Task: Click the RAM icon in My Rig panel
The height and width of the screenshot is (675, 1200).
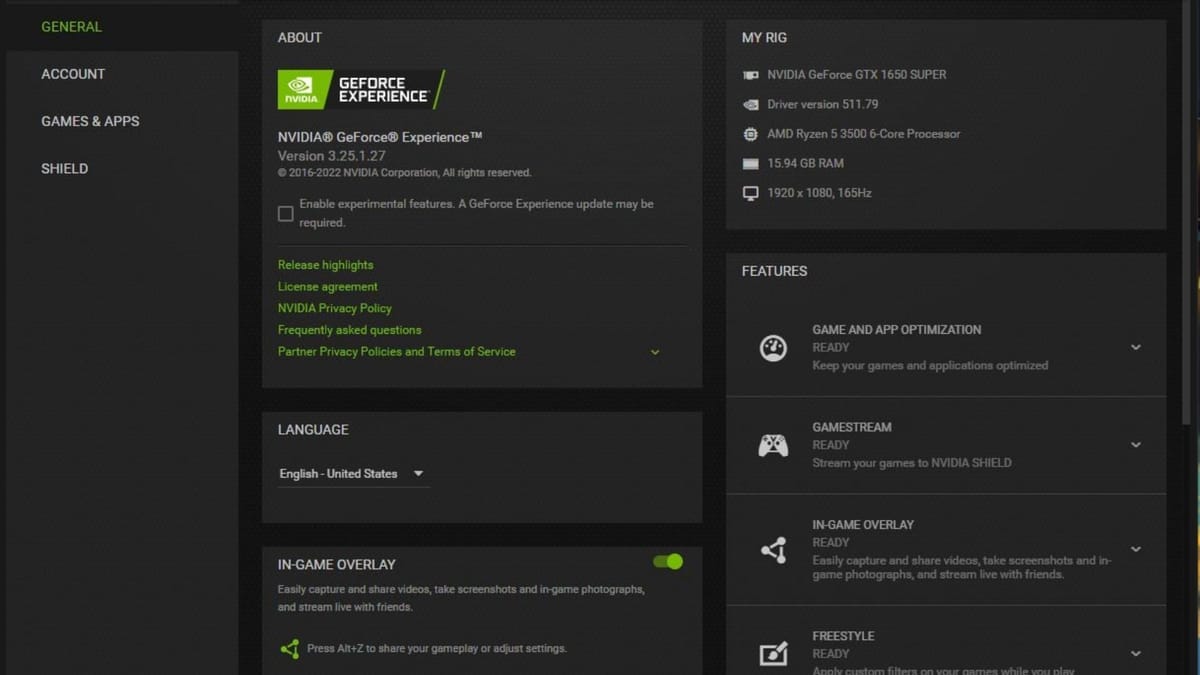Action: pos(752,163)
